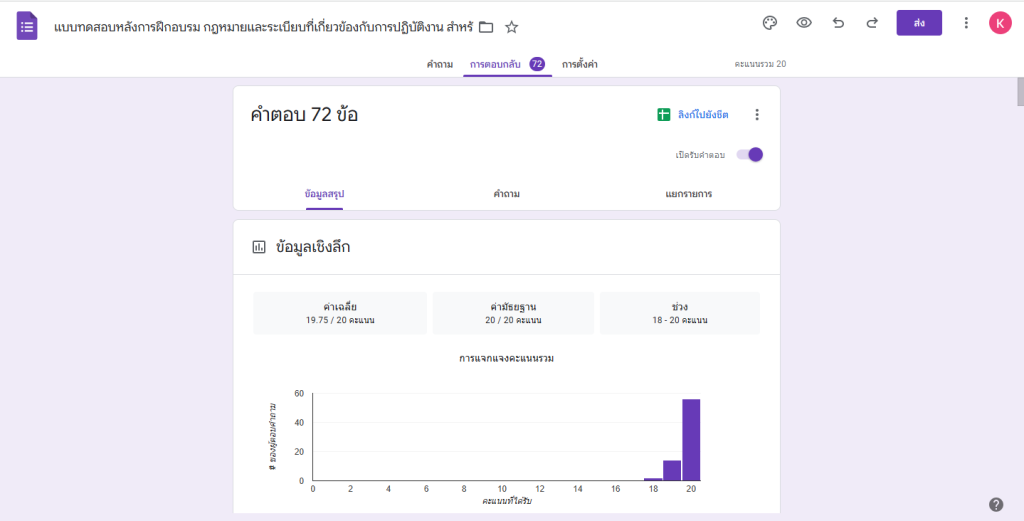The height and width of the screenshot is (521, 1024).
Task: Click the redo arrow
Action: [x=872, y=23]
